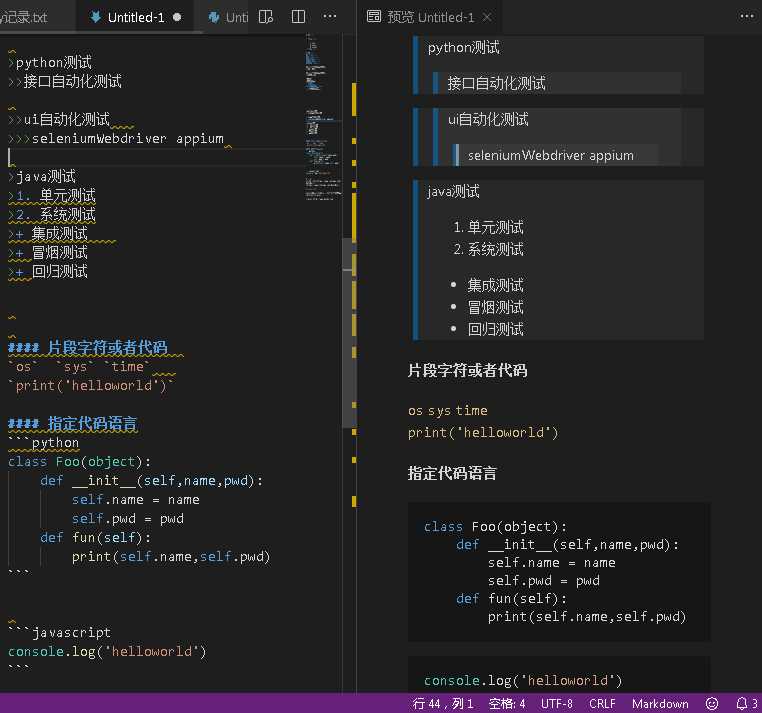Click 片段字符或者代码 heading in preview
This screenshot has width=762, height=713.
467,370
